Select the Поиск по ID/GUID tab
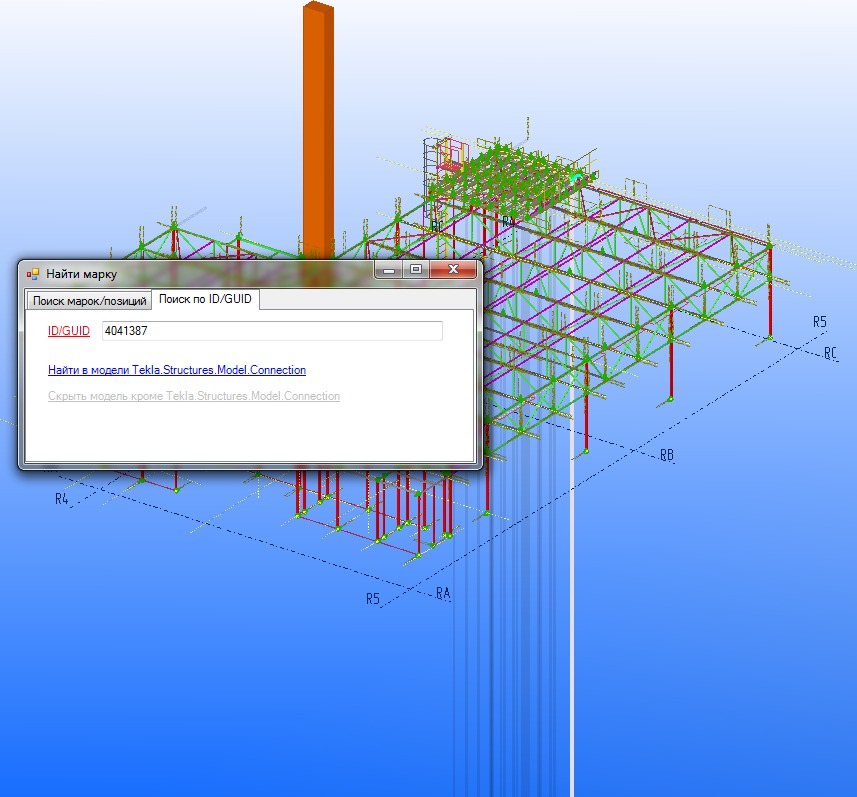 coord(205,299)
